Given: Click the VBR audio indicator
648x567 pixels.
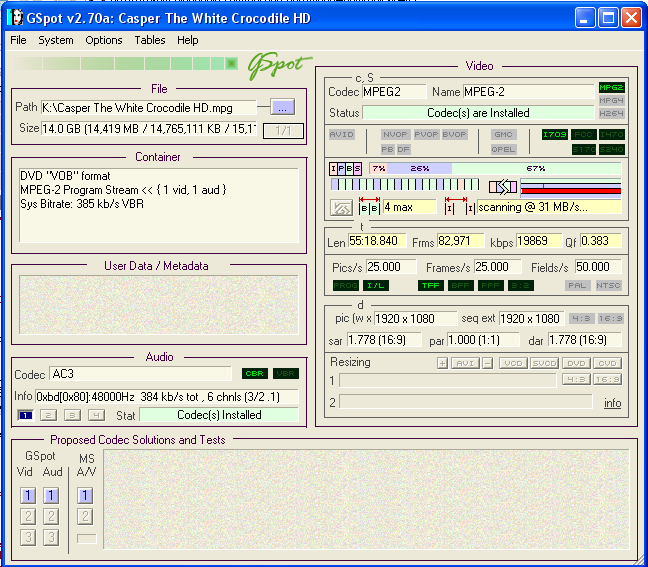Looking at the screenshot, I should coord(286,374).
